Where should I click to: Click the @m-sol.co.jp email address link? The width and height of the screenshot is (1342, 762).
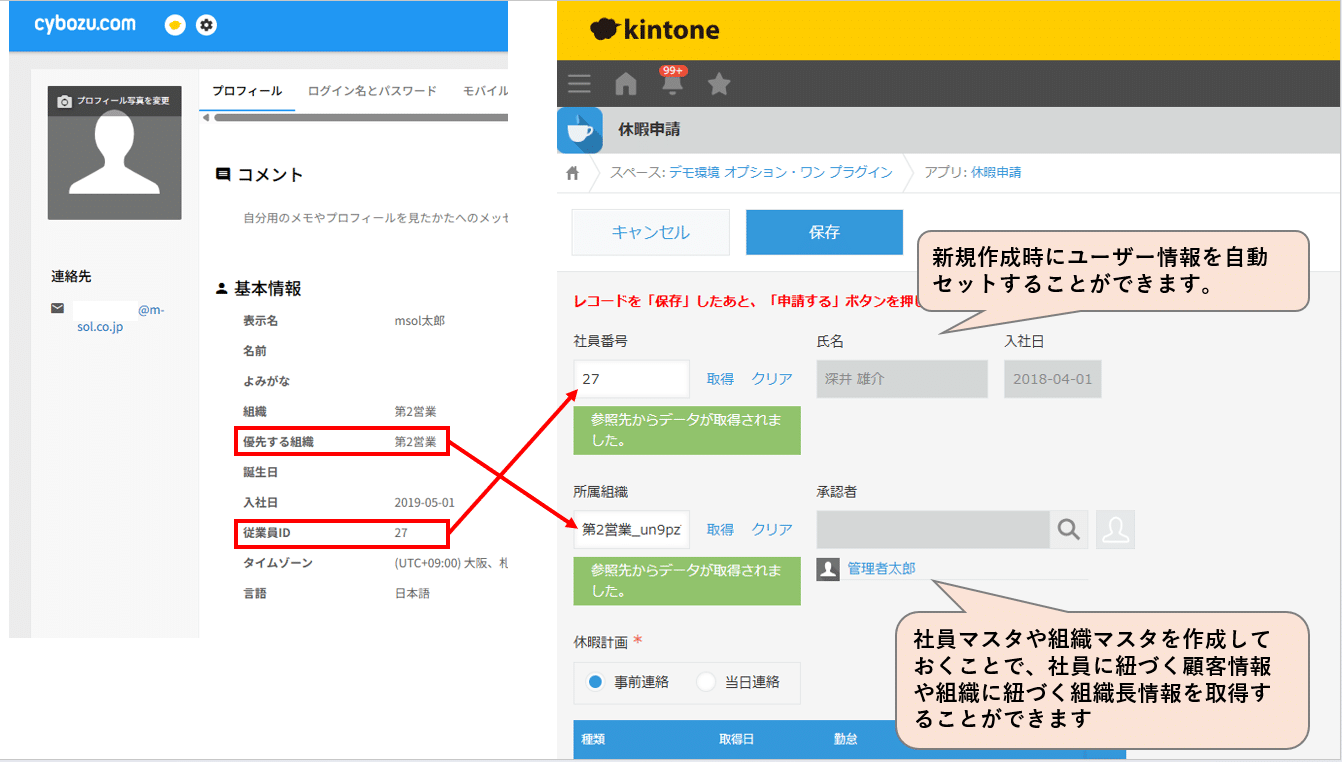point(121,318)
